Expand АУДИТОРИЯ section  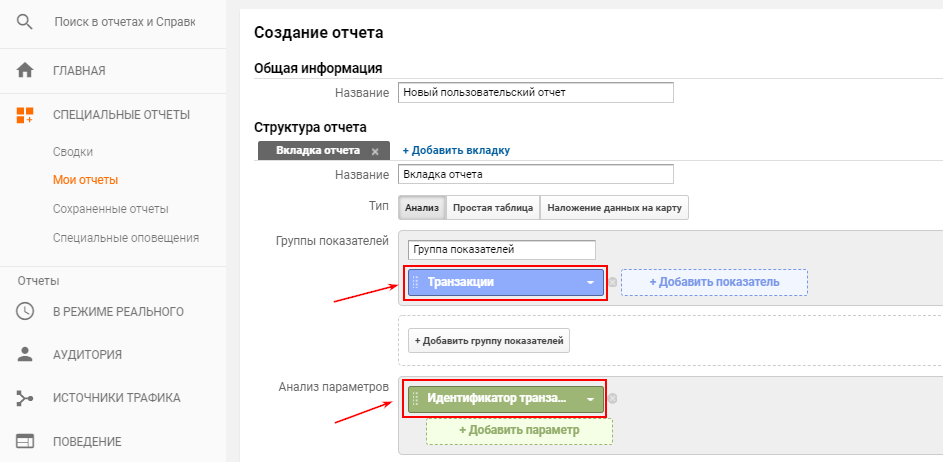click(87, 355)
